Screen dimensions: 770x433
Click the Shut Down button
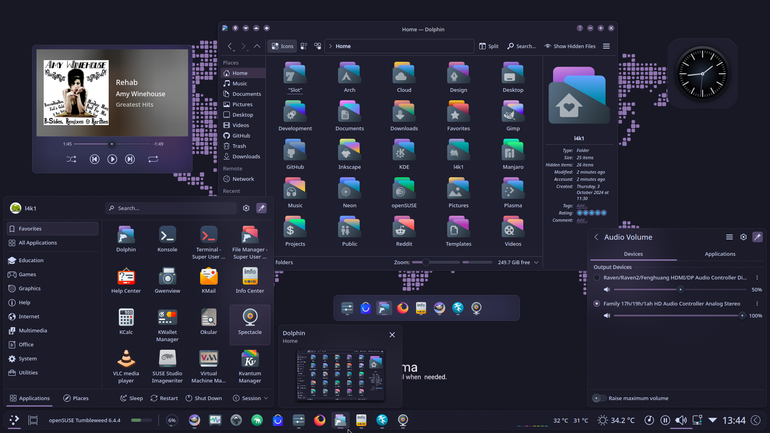click(x=203, y=398)
